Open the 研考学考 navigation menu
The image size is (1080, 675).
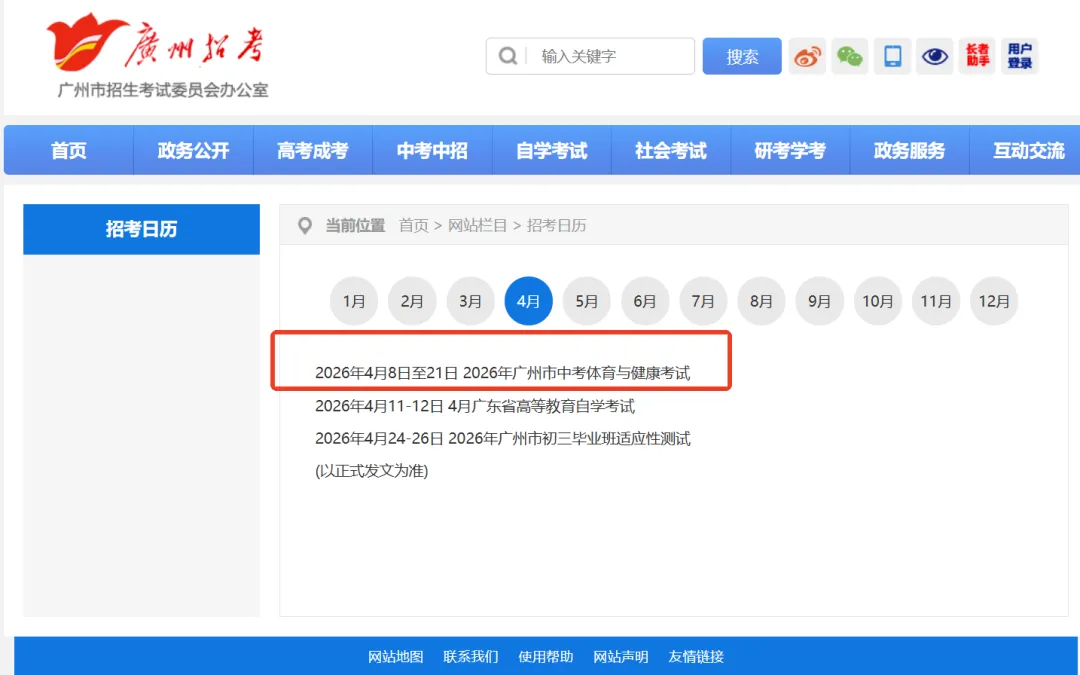tap(790, 150)
